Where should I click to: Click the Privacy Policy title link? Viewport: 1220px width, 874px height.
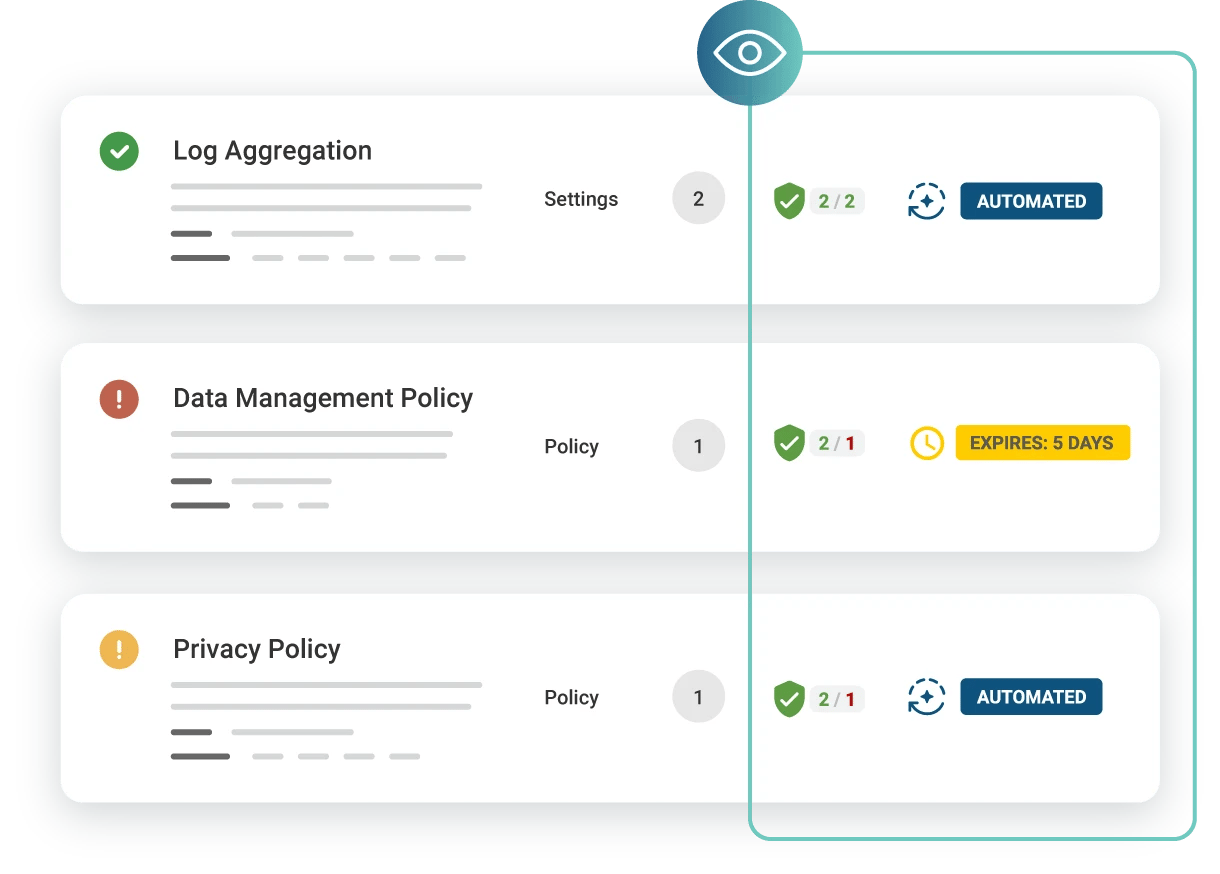click(x=256, y=649)
